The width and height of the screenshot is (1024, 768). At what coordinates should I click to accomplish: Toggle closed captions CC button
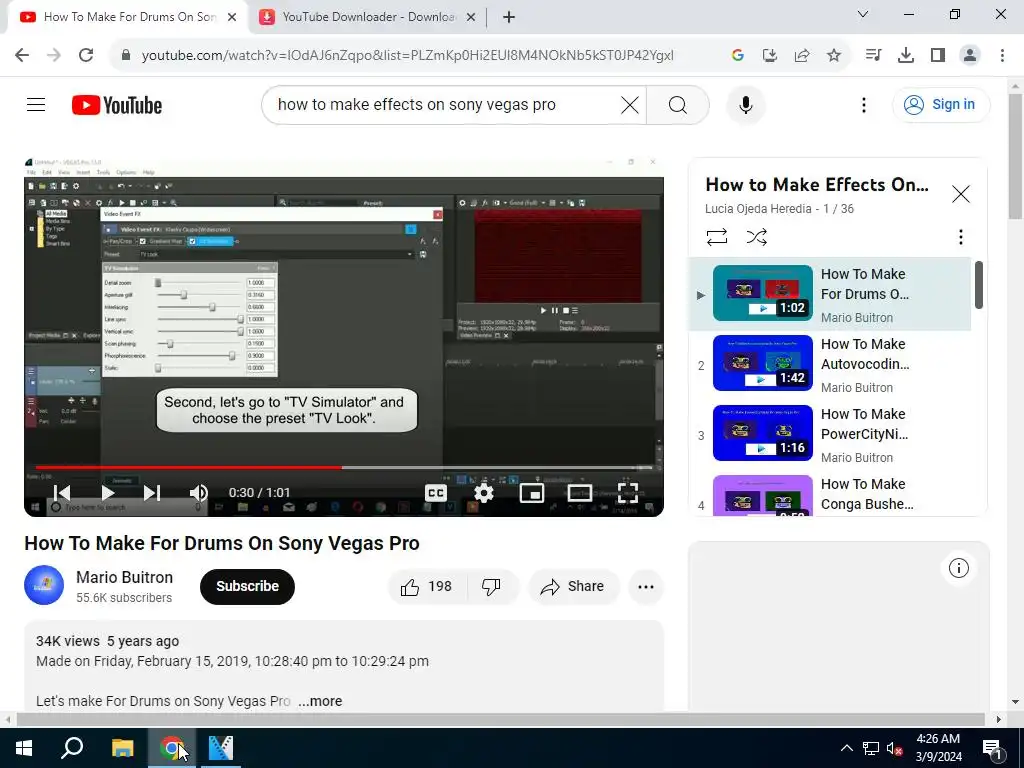click(436, 492)
